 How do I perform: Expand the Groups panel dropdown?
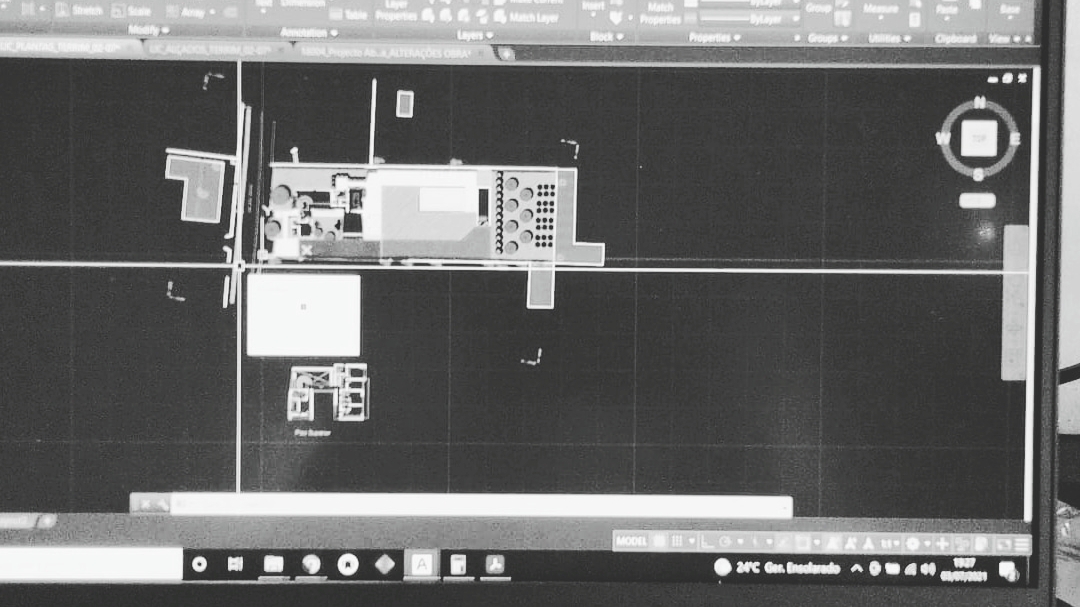827,38
